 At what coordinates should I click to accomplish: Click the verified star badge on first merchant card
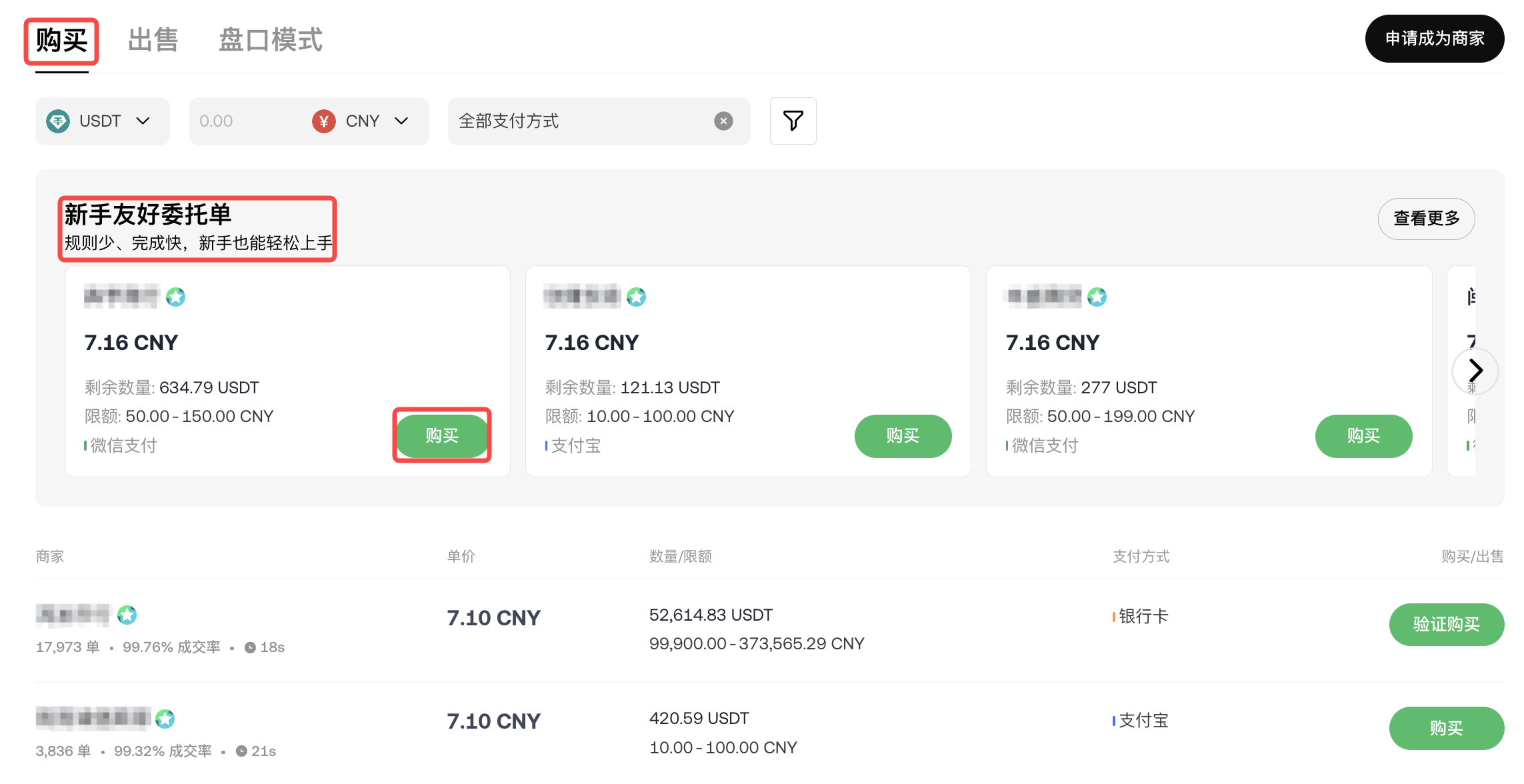tap(175, 297)
